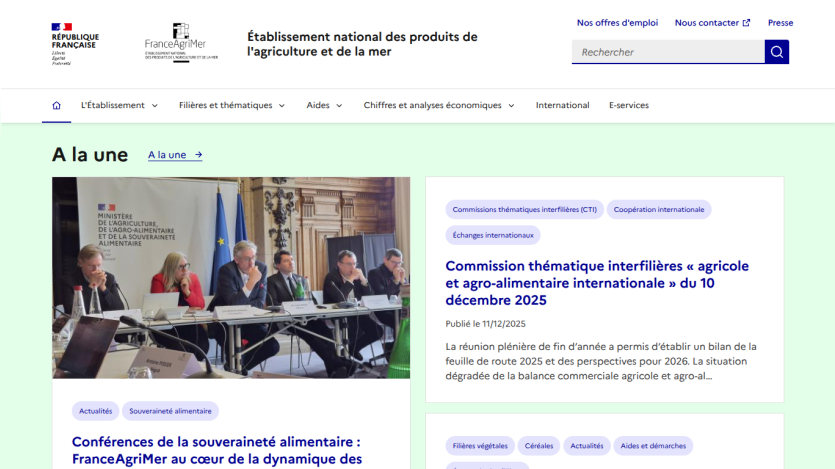Select the Aides et démarches tag
835x469 pixels.
click(x=653, y=446)
